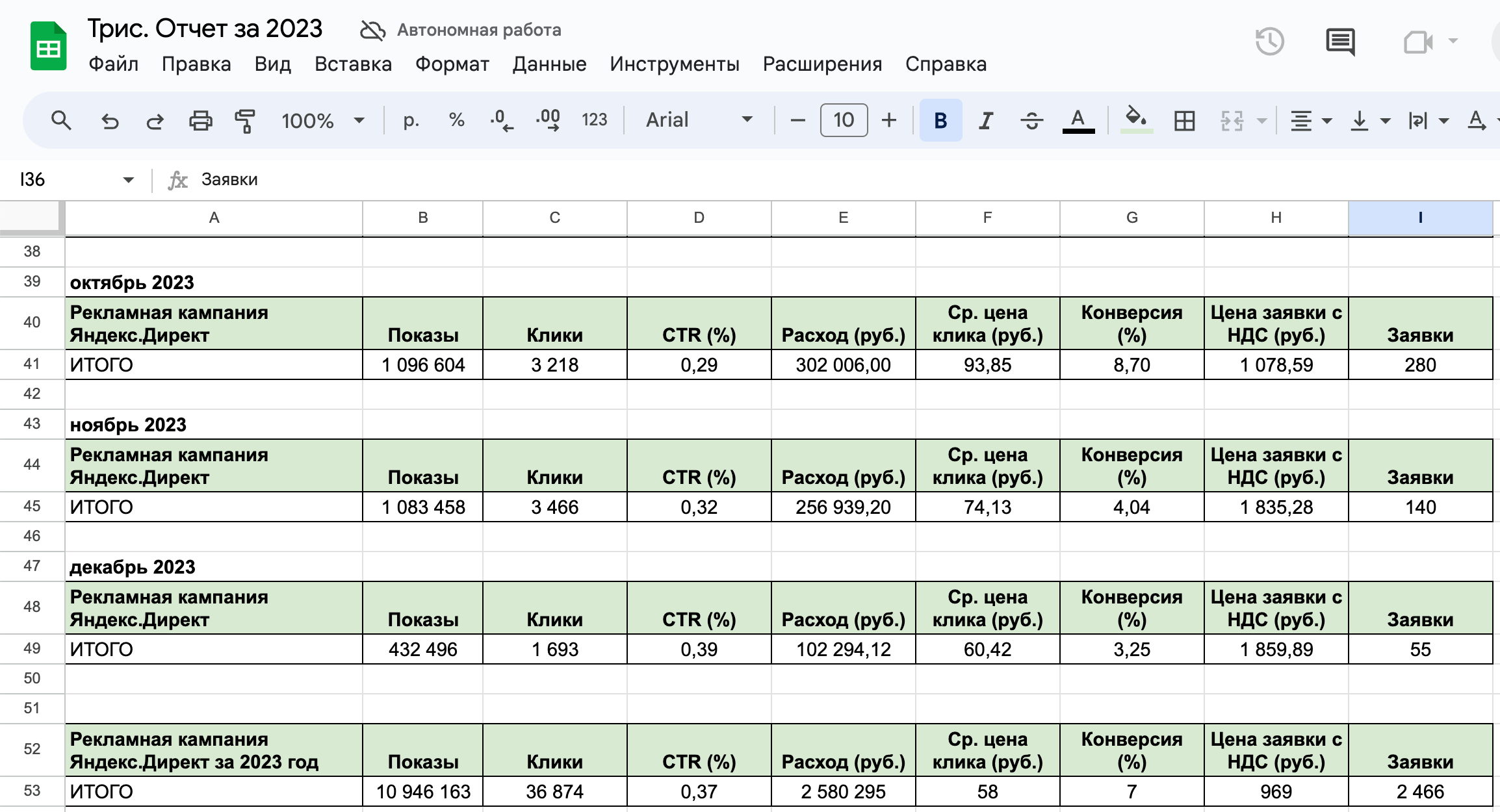This screenshot has width=1500, height=812.
Task: Open the text color picker
Action: 1078,120
